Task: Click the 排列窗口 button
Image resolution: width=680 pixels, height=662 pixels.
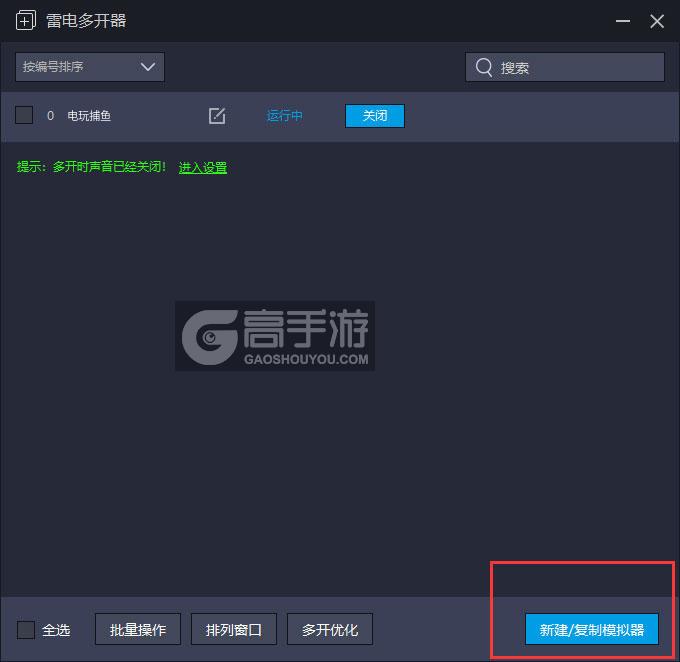Action: [x=234, y=629]
